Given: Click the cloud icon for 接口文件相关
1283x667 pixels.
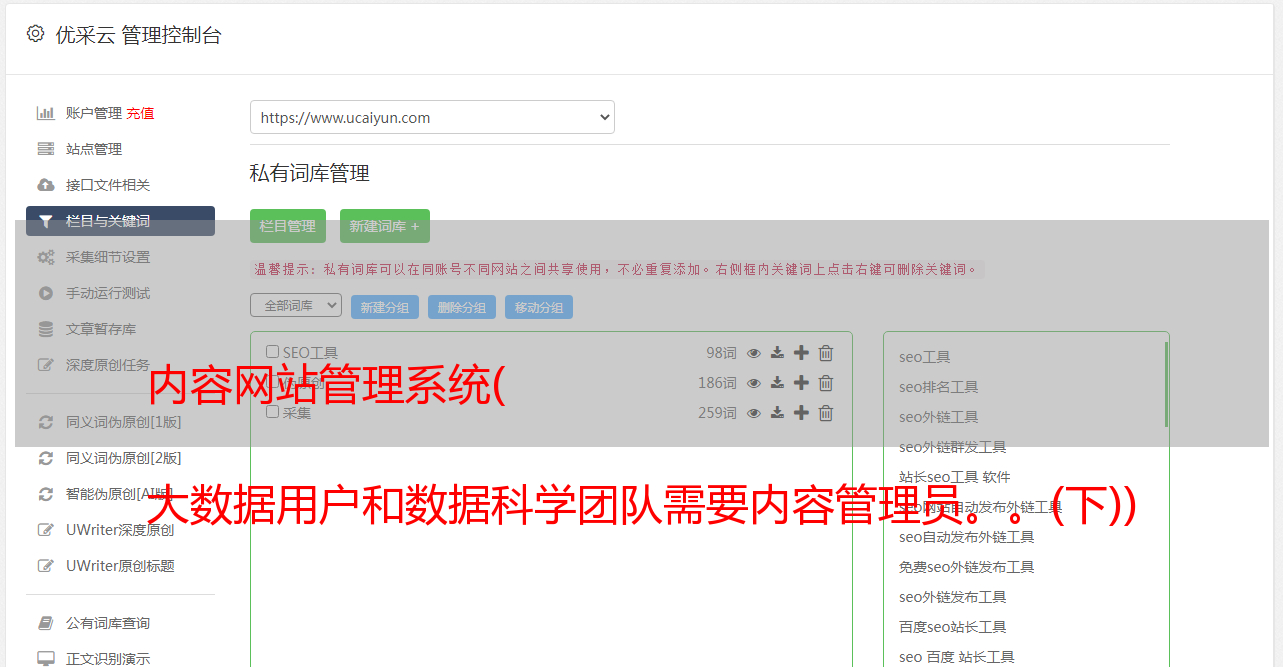Looking at the screenshot, I should click(x=45, y=185).
